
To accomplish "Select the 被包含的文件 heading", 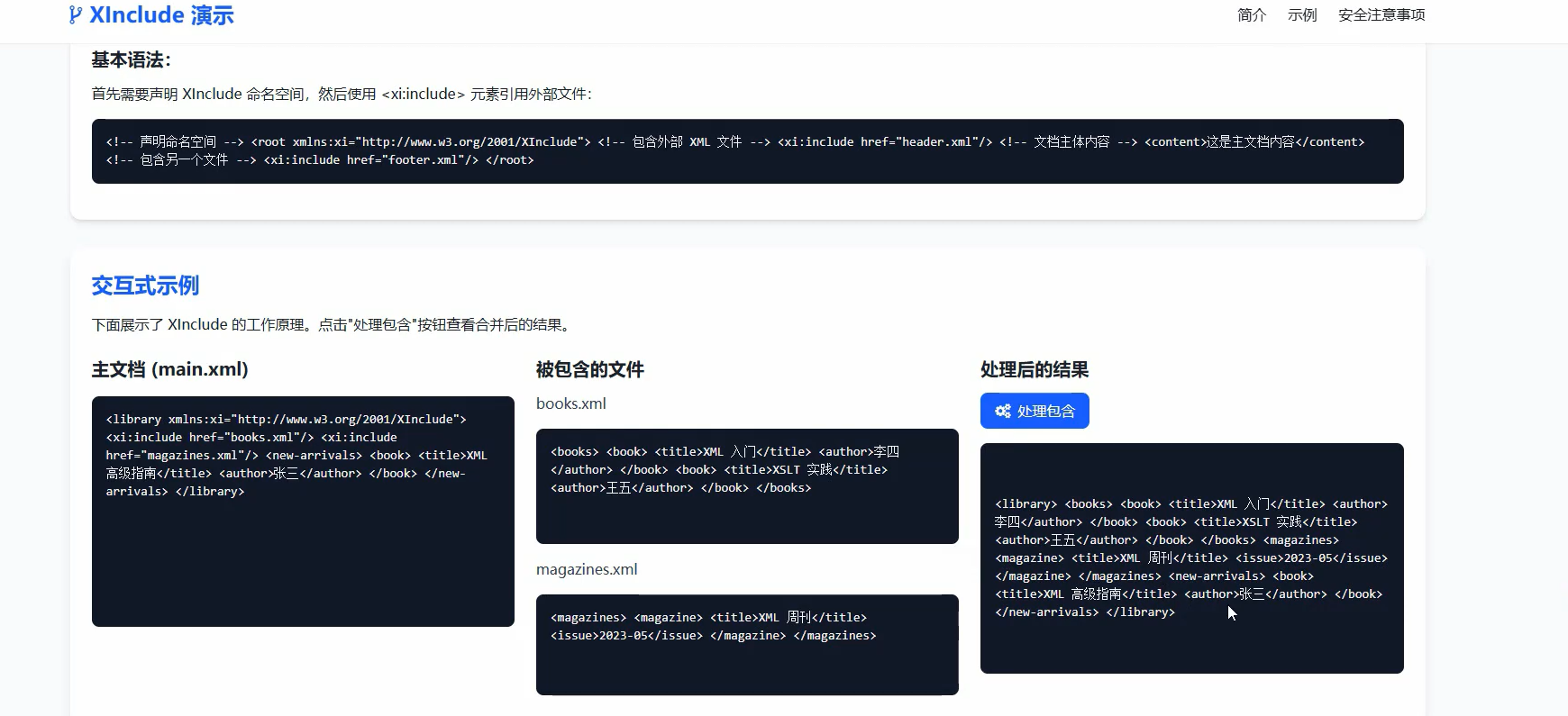I will 590,369.
